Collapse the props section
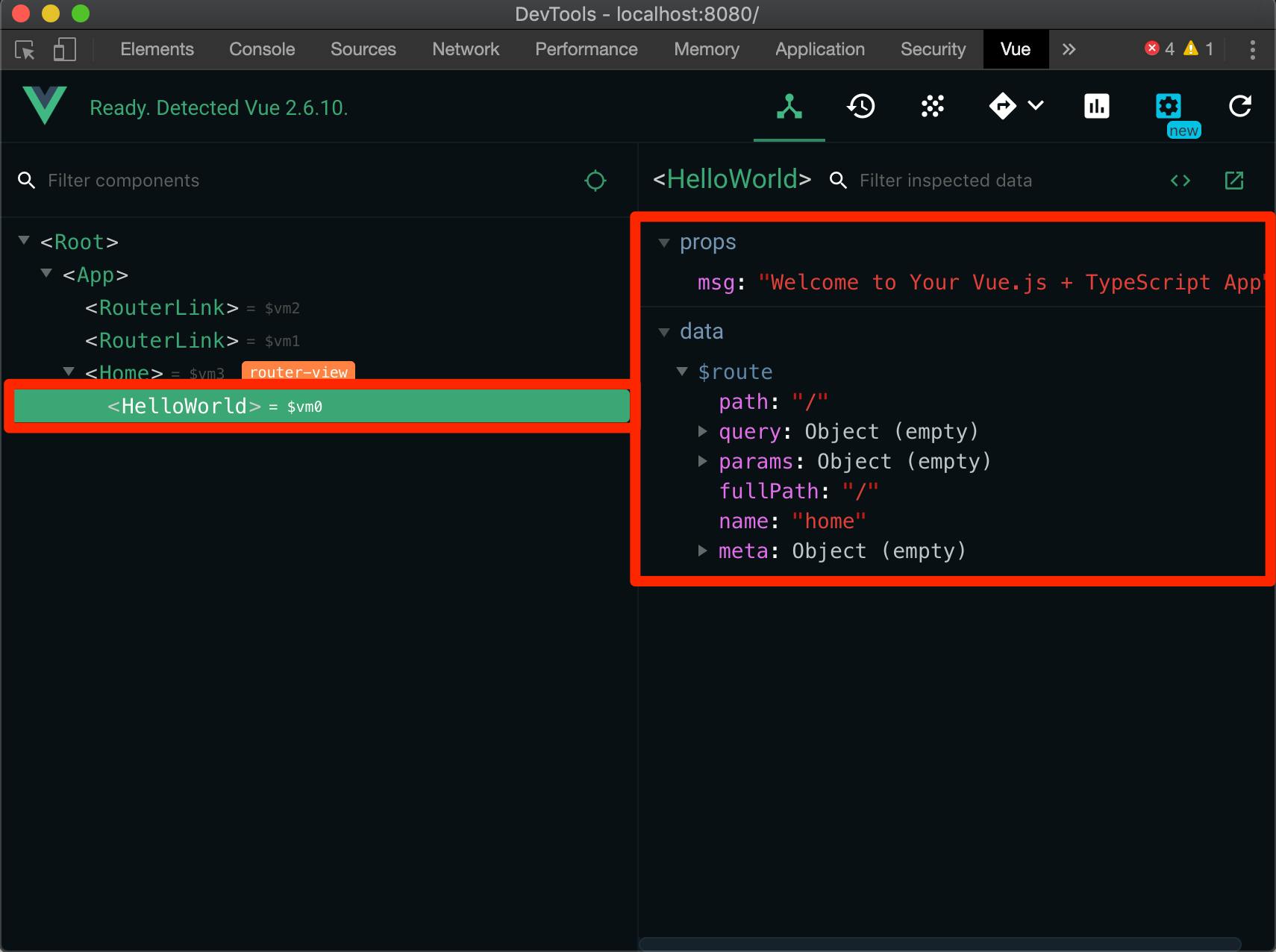 click(x=663, y=242)
